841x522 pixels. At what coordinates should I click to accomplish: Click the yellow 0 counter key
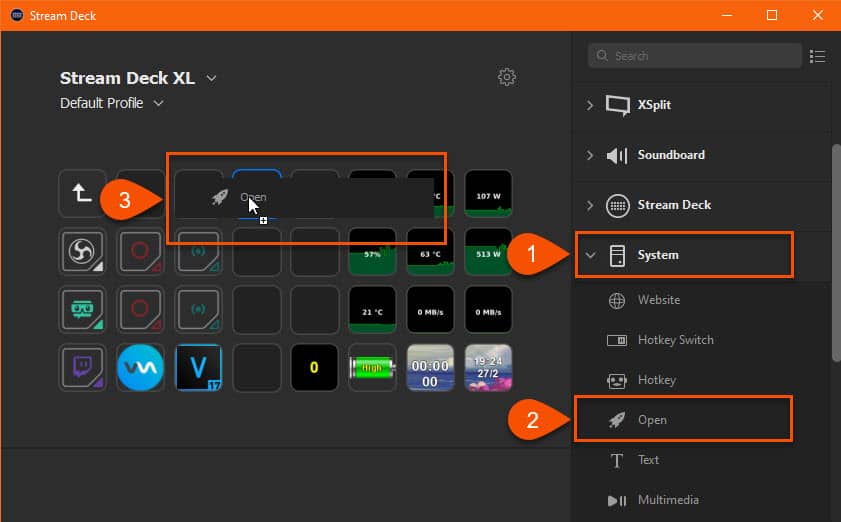tap(314, 367)
